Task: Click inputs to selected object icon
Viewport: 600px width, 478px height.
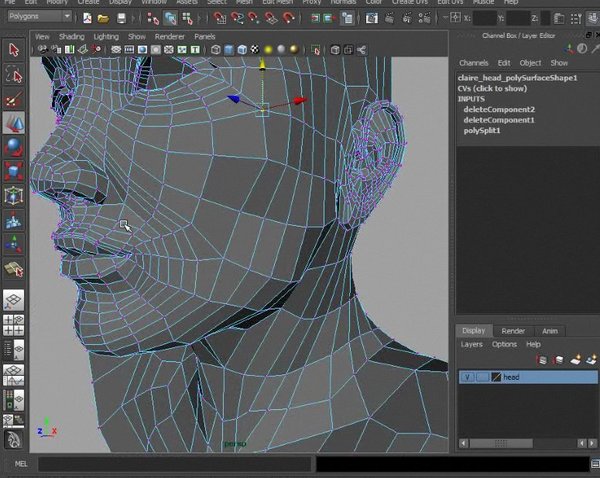Action: point(315,18)
